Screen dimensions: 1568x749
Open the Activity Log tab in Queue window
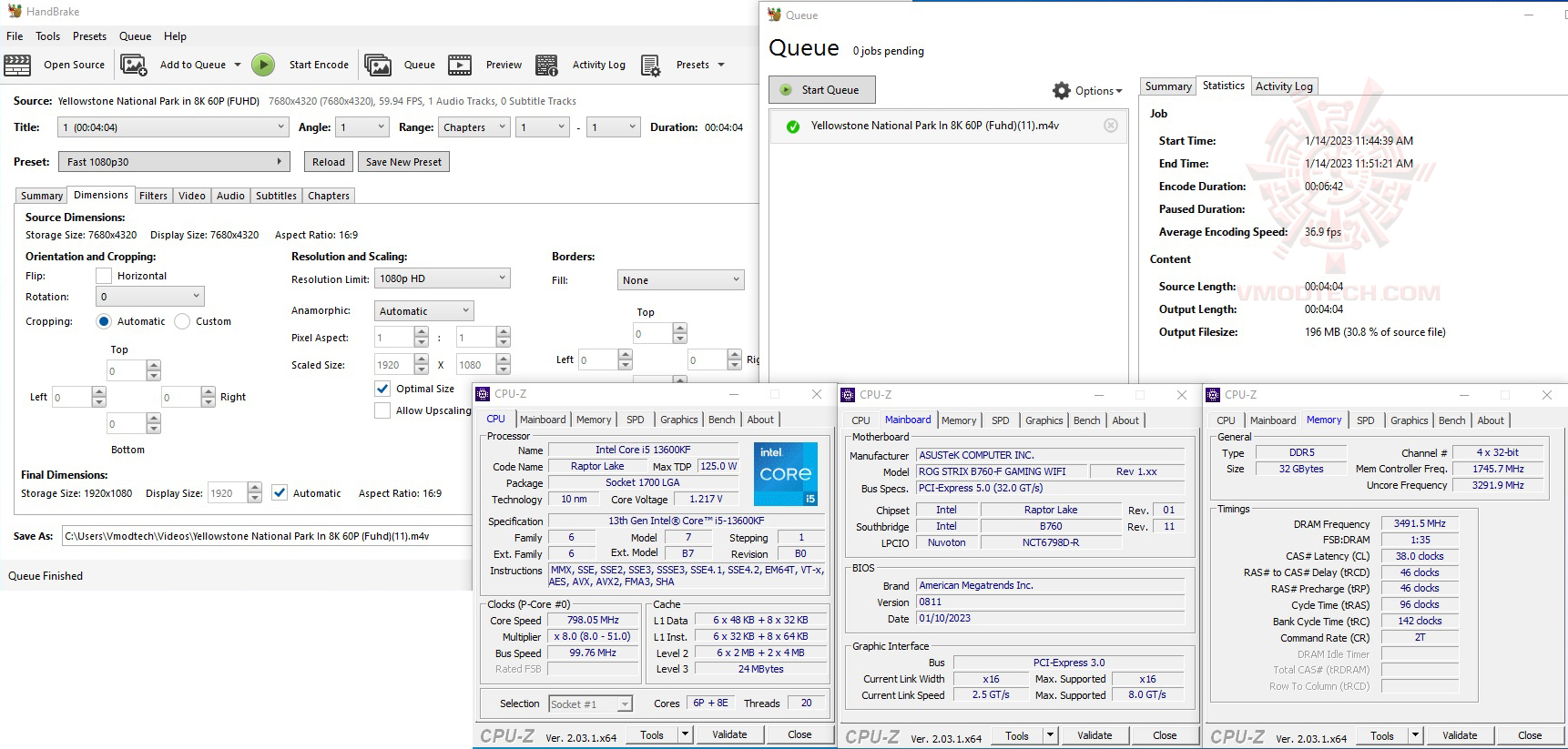[x=1284, y=86]
